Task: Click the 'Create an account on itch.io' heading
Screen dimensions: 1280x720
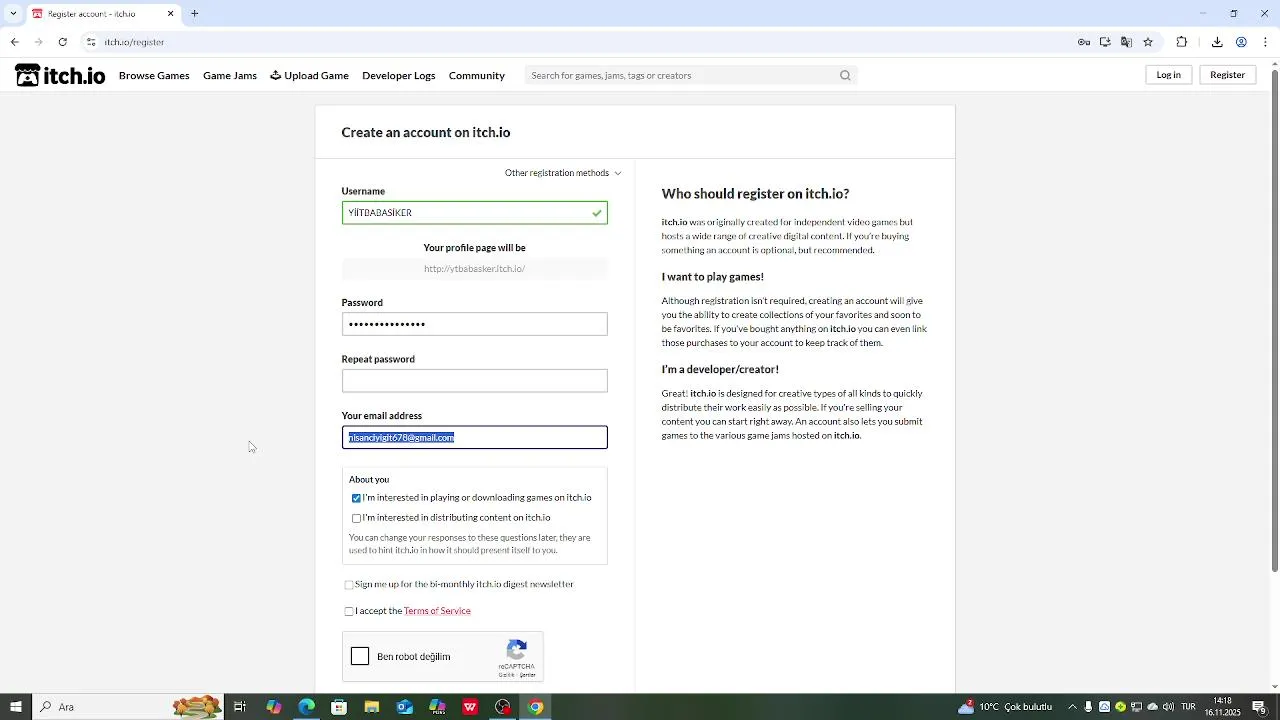Action: pyautogui.click(x=426, y=132)
